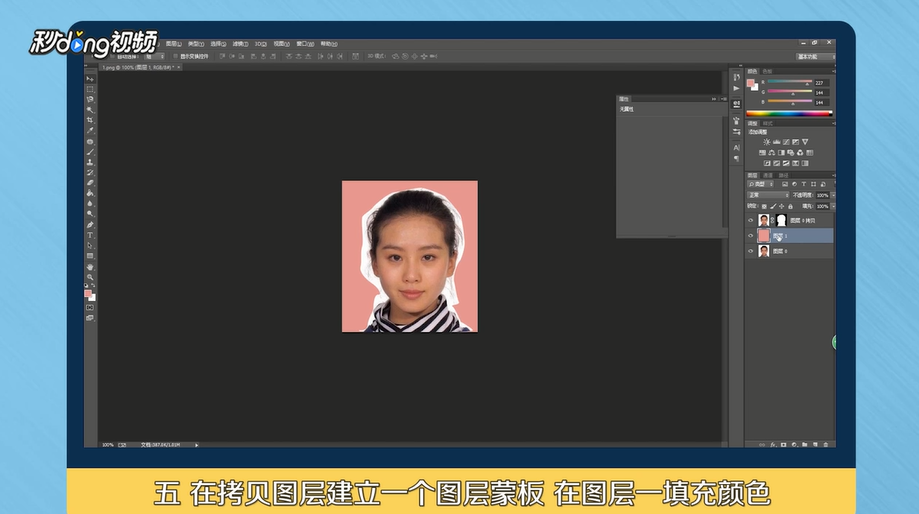Open the Character panel icon
This screenshot has width=919, height=514.
click(736, 148)
